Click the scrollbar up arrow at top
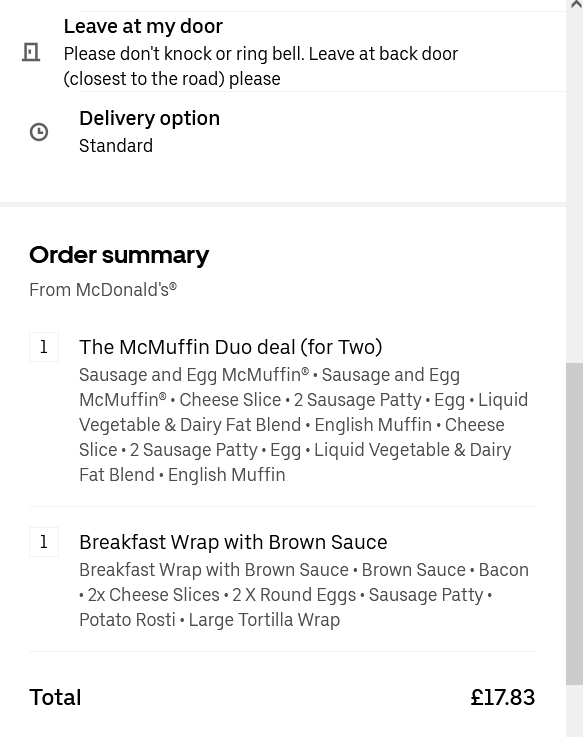Screen dimensions: 583x737 point(575,5)
